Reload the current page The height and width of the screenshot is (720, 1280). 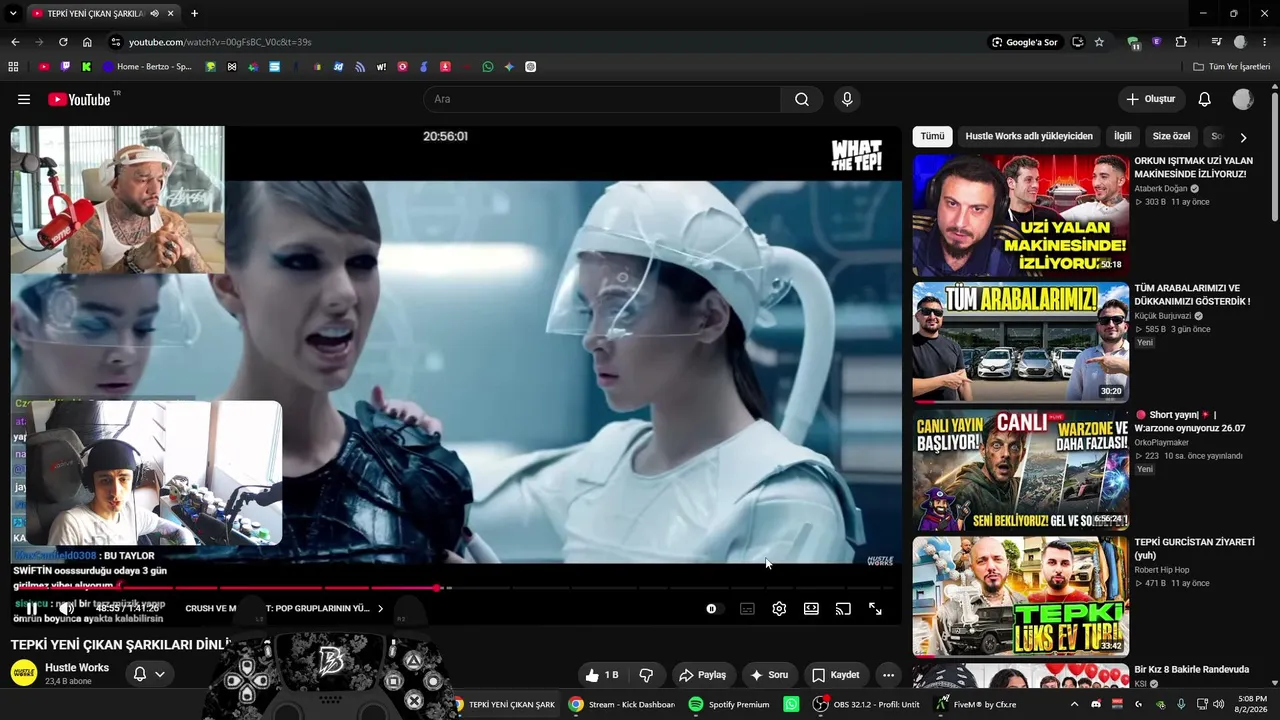coord(63,42)
